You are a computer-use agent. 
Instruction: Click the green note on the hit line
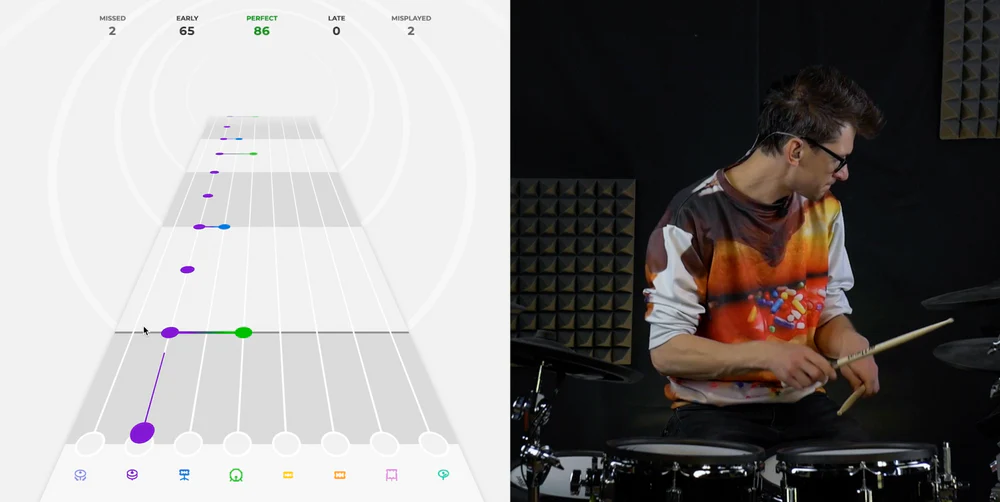(243, 332)
